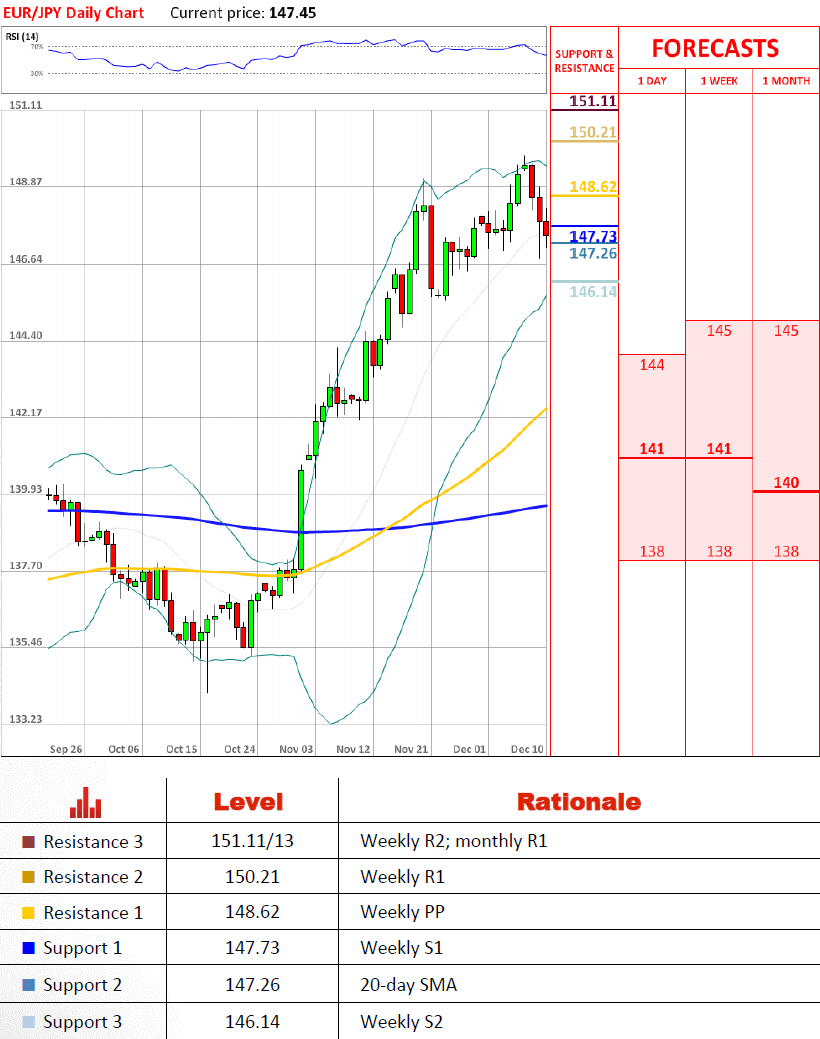Click the Support 2 steel-blue swatch
Viewport: 820px width, 1039px height.
click(28, 985)
